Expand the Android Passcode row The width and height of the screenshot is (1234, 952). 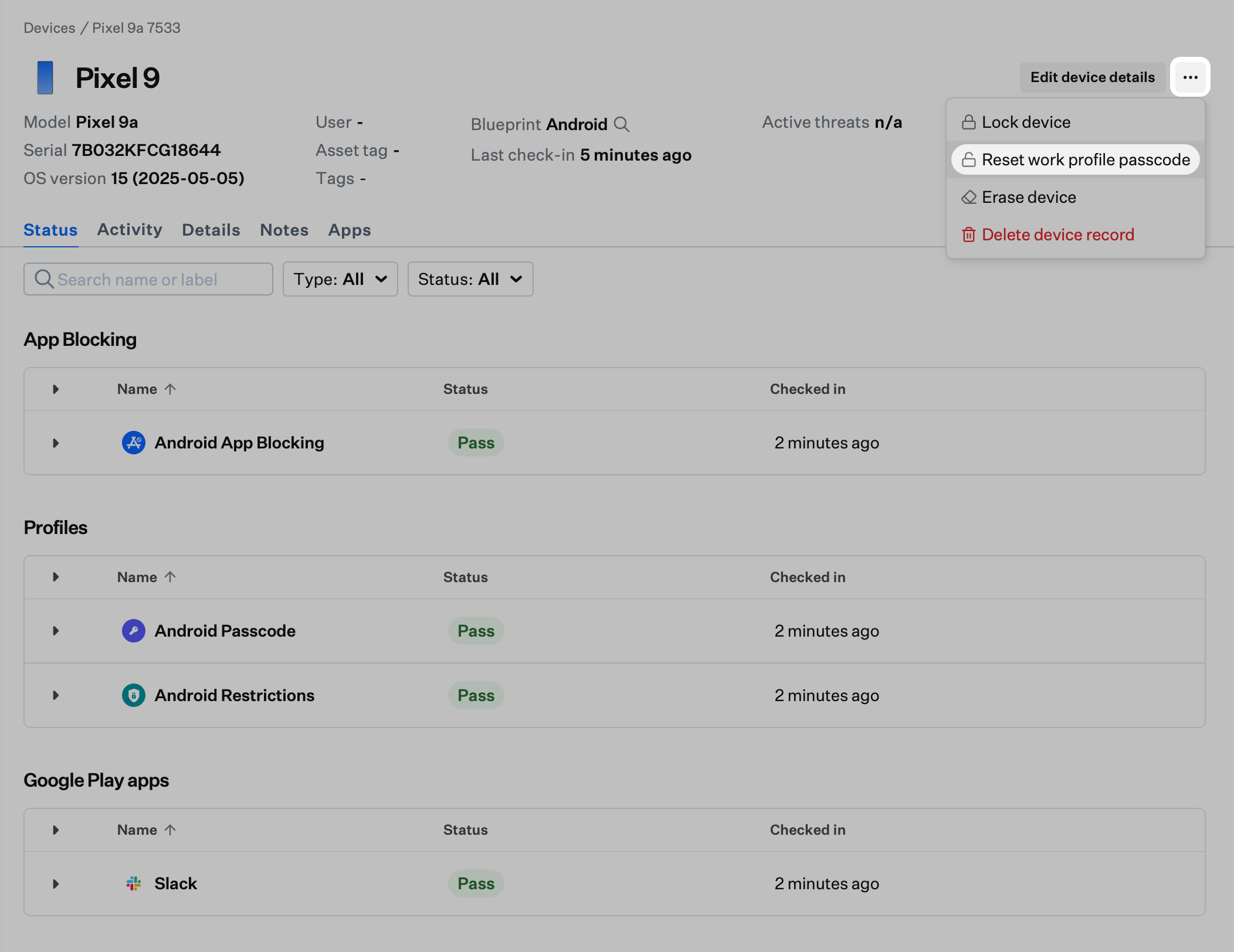(56, 631)
